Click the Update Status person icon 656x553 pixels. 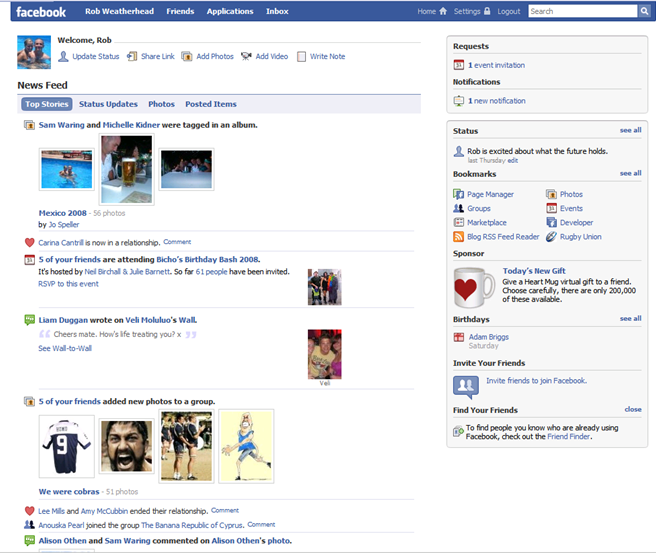[x=63, y=56]
